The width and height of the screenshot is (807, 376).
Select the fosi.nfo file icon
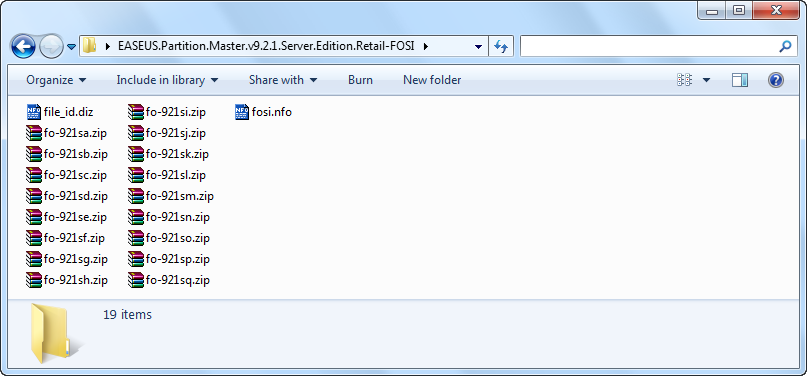click(x=241, y=112)
